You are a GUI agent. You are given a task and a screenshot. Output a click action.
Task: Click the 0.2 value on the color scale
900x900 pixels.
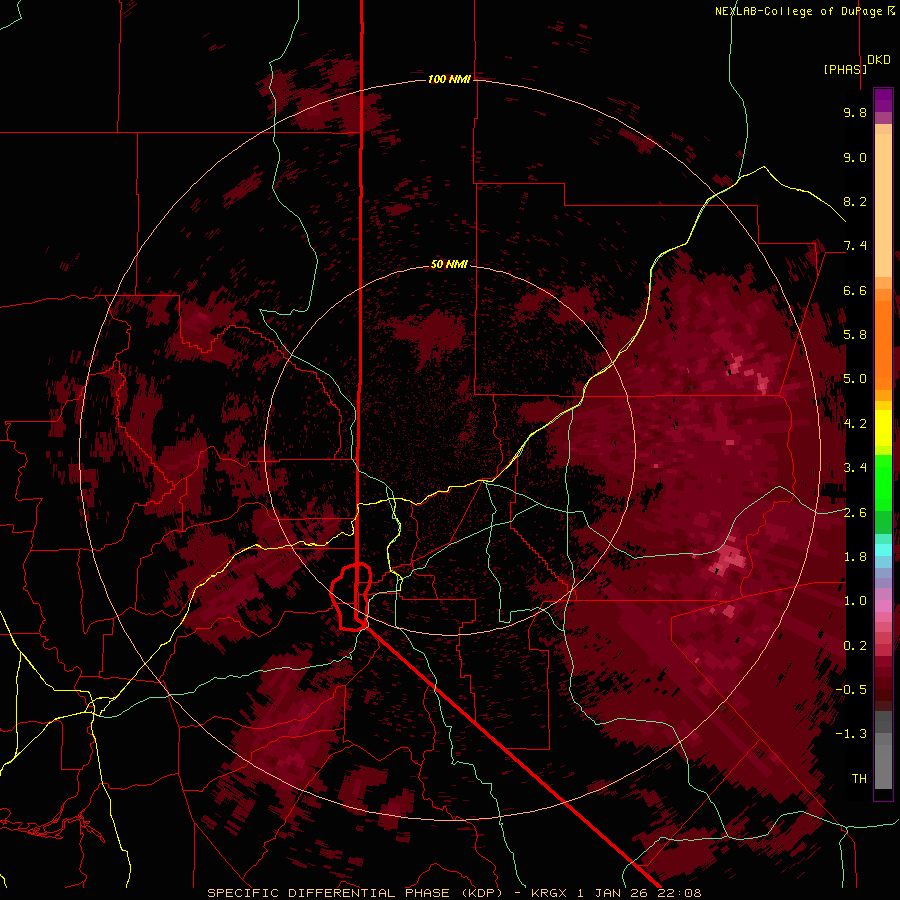(855, 646)
